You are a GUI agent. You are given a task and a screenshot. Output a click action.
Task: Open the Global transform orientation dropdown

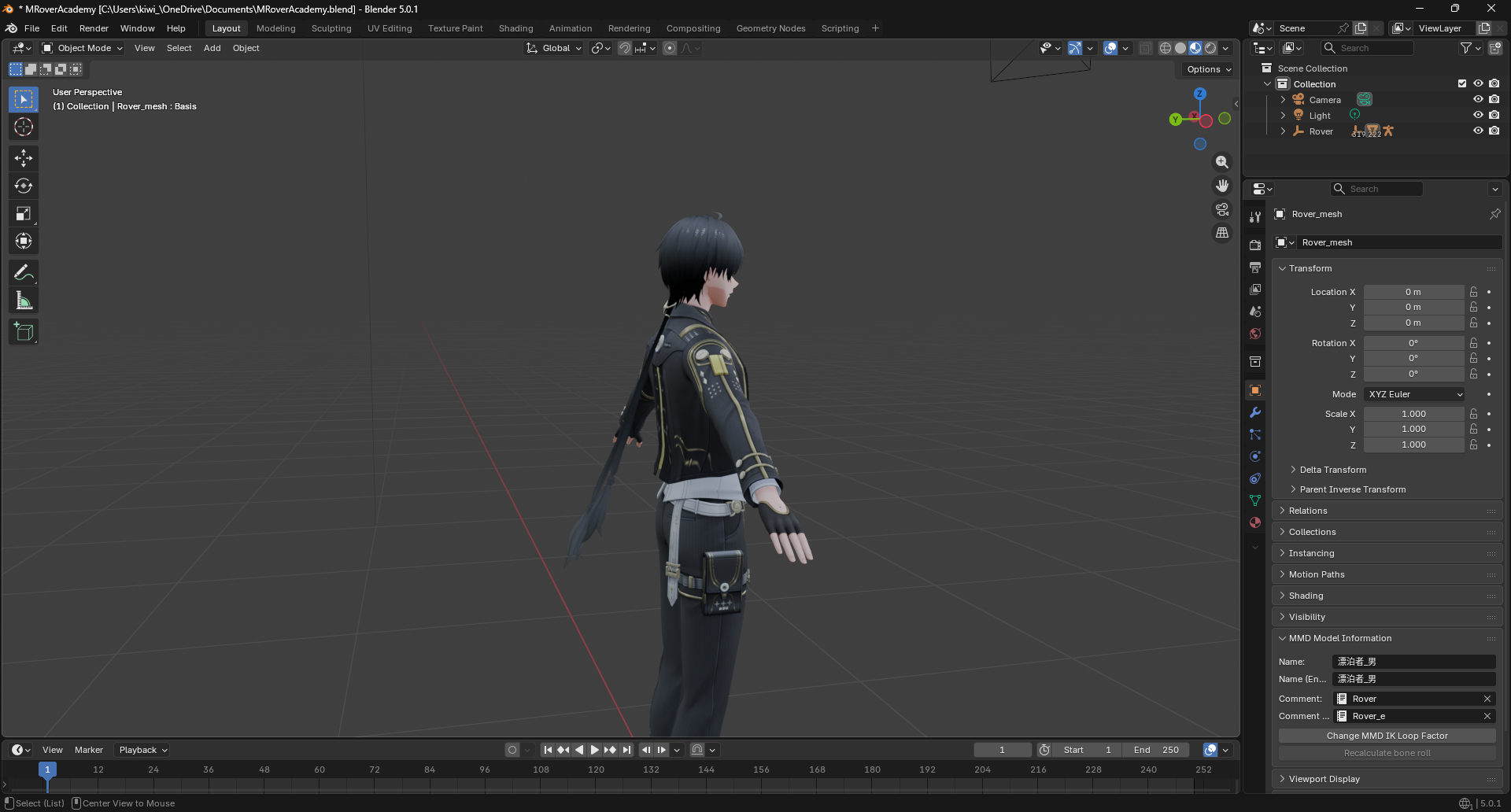pos(554,48)
